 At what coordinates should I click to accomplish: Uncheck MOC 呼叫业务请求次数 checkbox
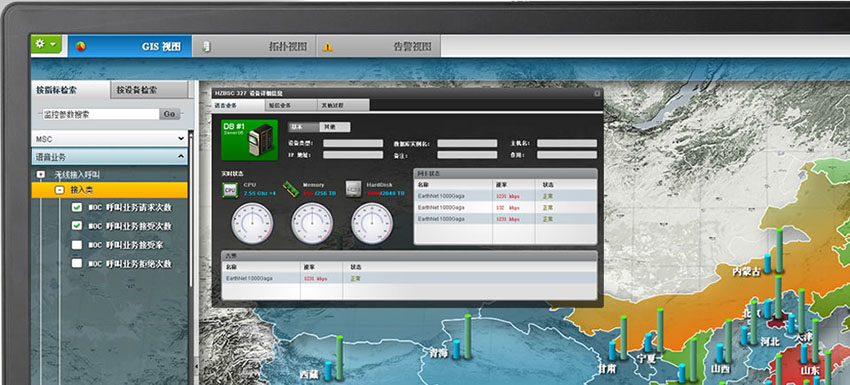[77, 208]
